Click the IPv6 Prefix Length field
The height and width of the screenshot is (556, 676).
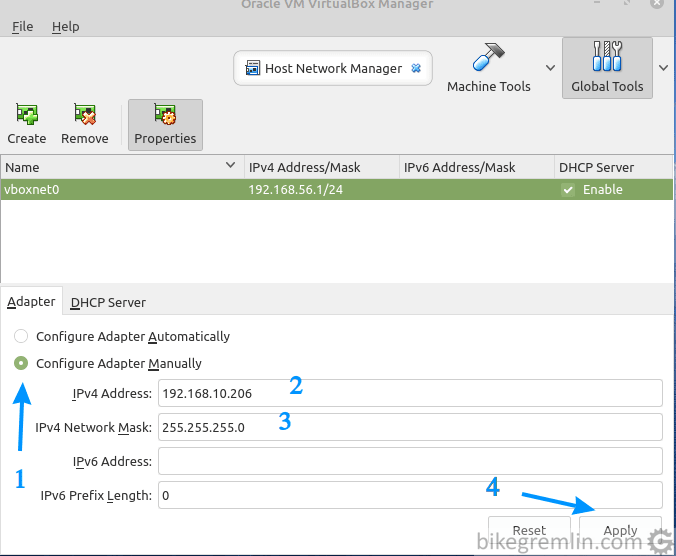[410, 495]
